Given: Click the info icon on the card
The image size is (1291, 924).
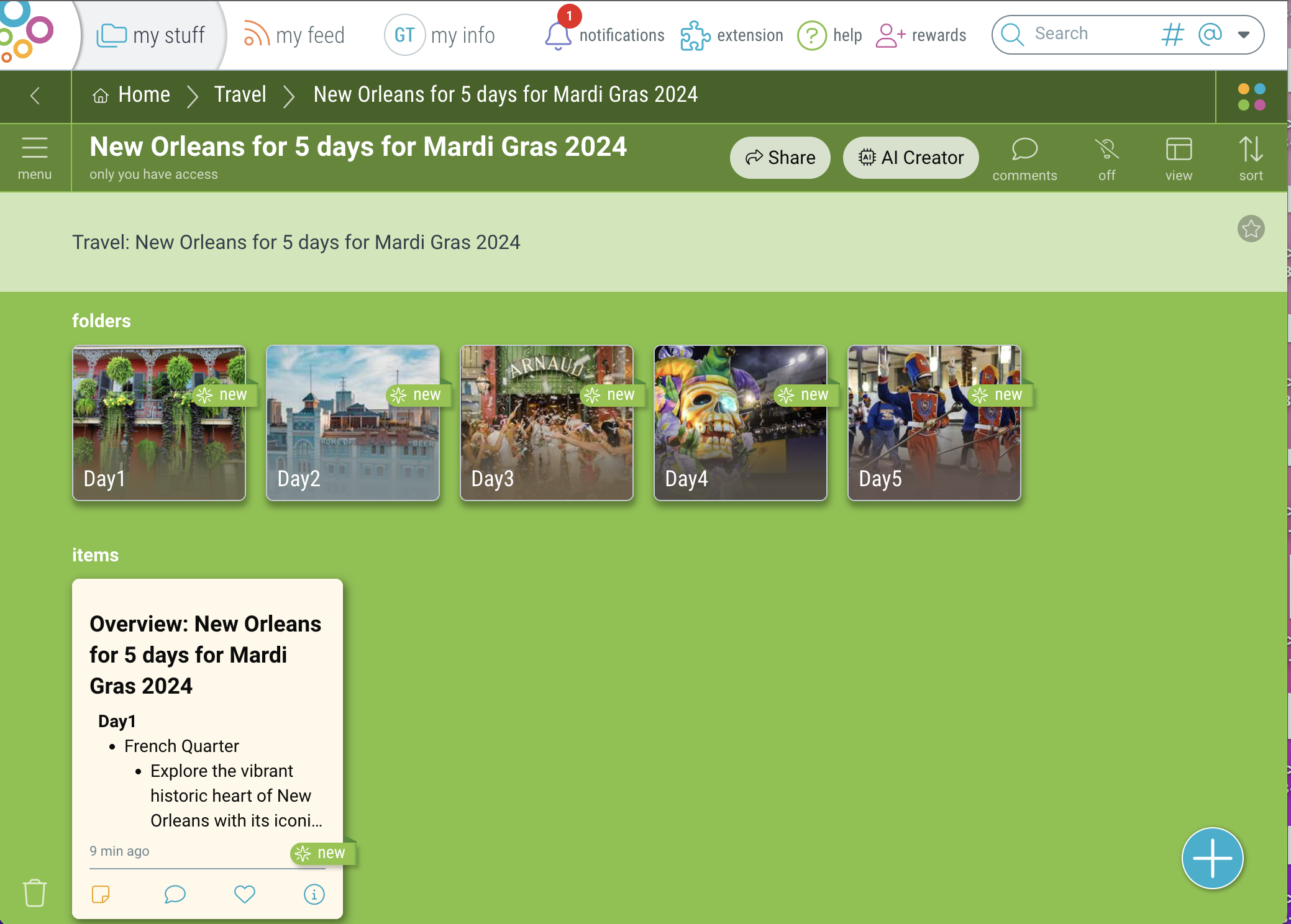Looking at the screenshot, I should tap(314, 894).
